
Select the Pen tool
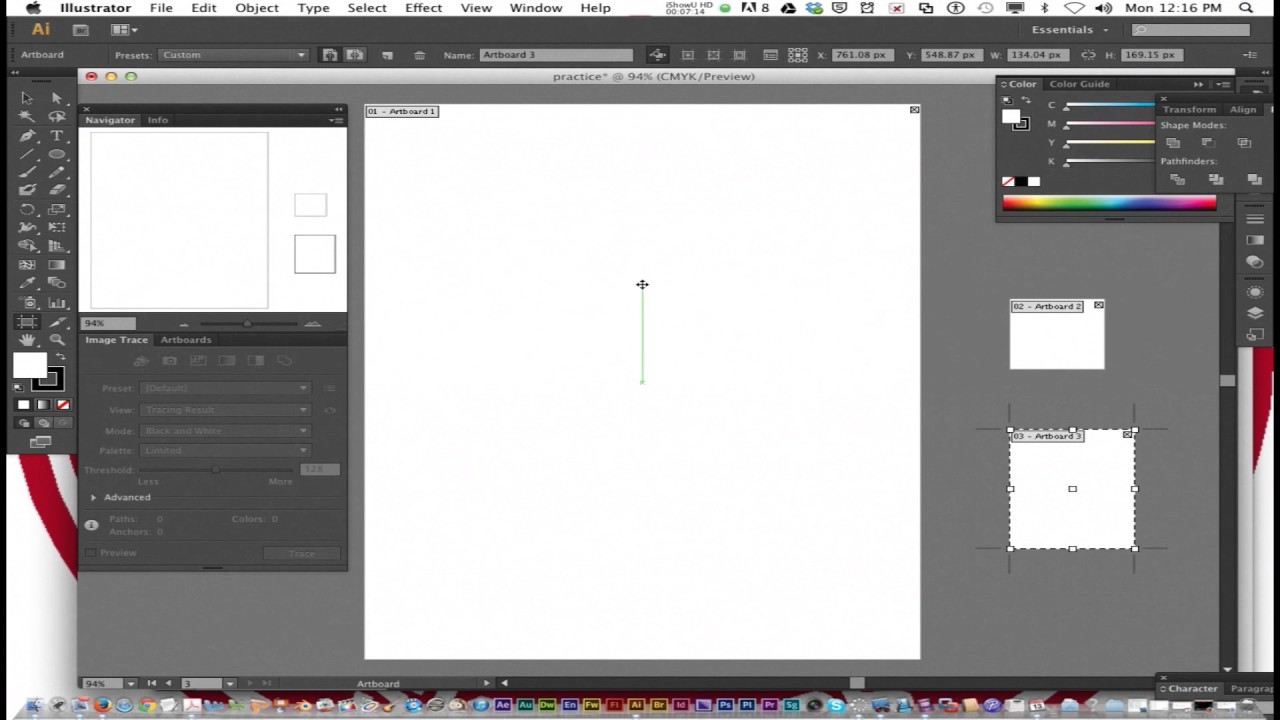[x=27, y=135]
